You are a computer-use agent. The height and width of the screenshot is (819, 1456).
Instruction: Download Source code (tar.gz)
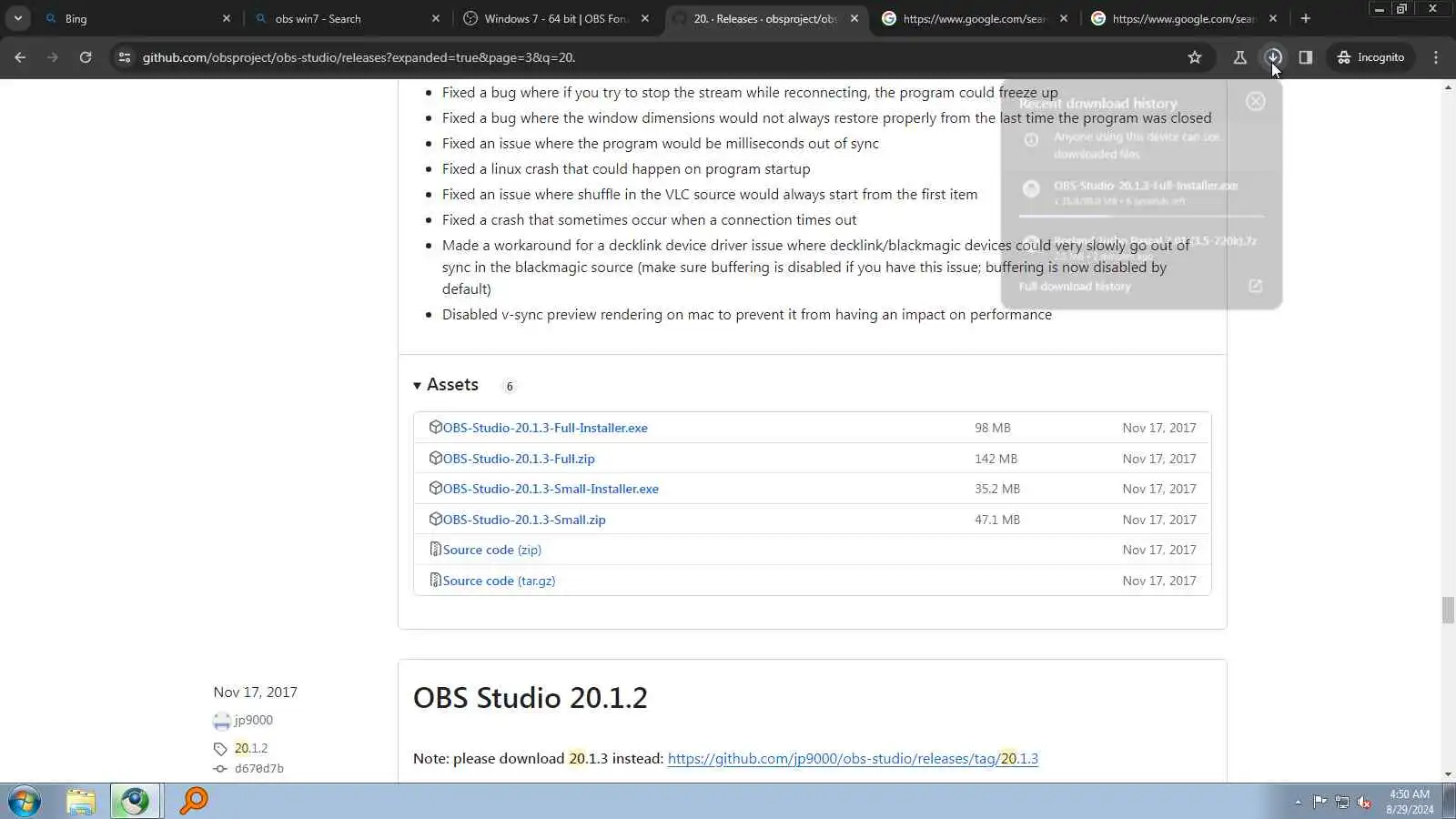(499, 581)
